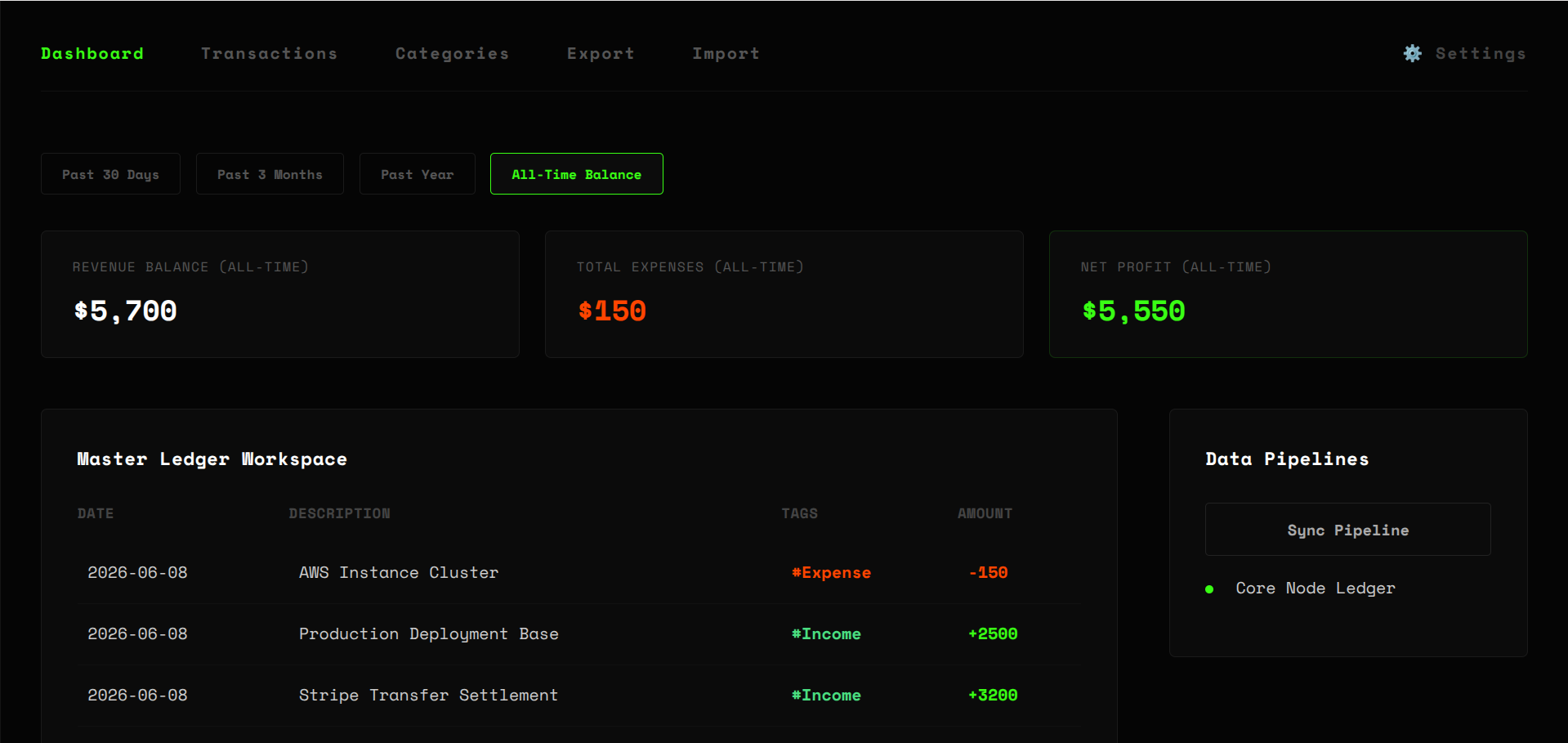Click the -150 amount
Screen dimensions: 1568x743
pyautogui.click(x=988, y=573)
